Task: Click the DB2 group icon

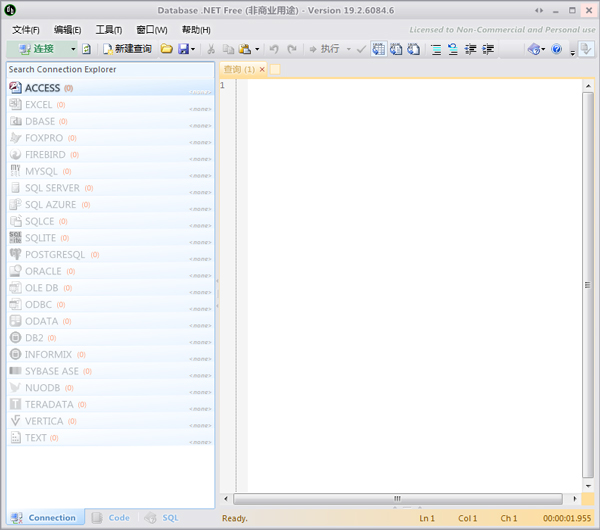Action: point(15,338)
